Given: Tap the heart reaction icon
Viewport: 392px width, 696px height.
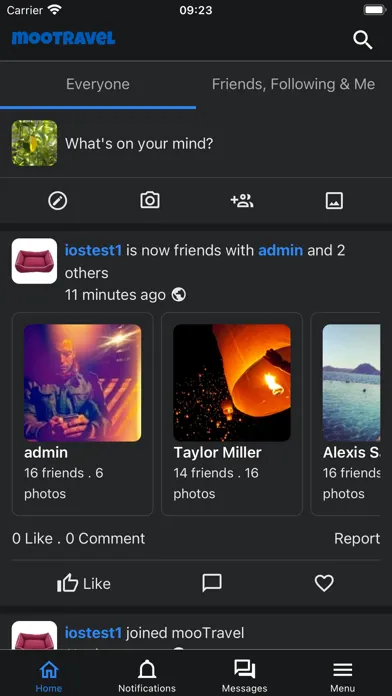Looking at the screenshot, I should point(324,583).
